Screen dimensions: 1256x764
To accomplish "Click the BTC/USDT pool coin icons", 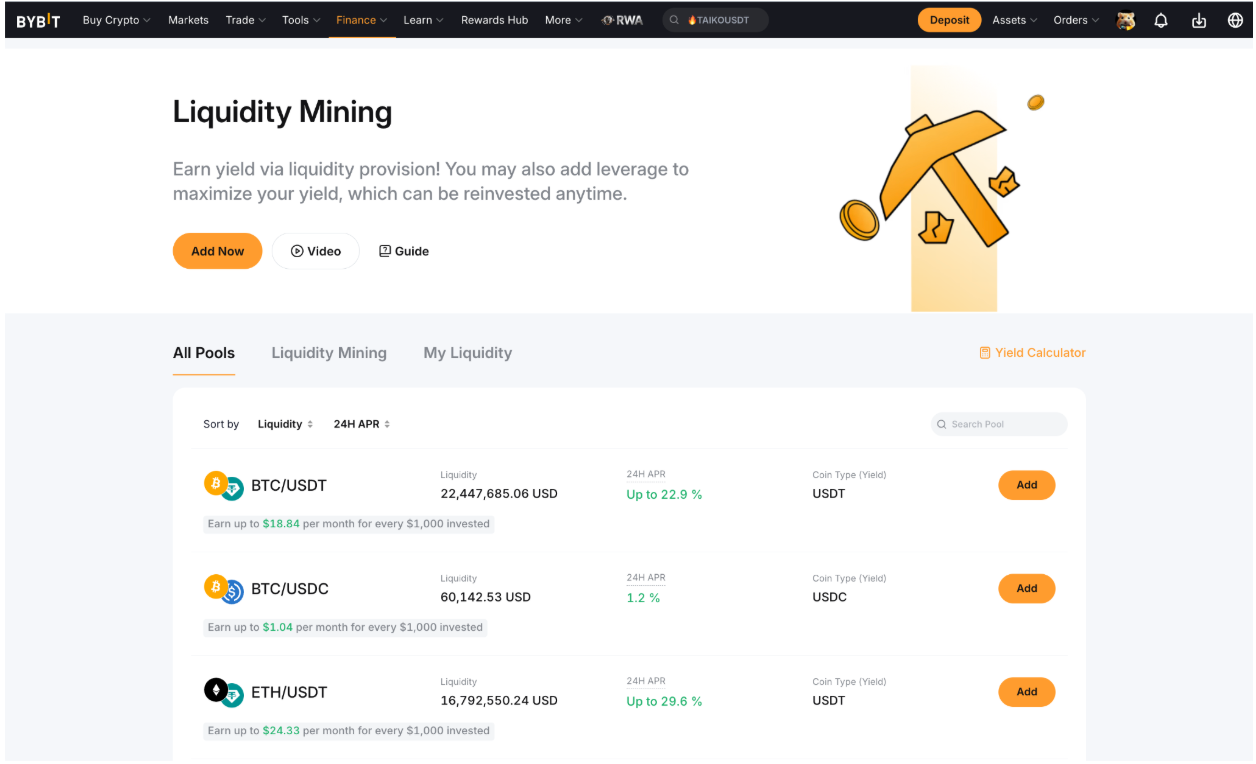I will pyautogui.click(x=224, y=486).
